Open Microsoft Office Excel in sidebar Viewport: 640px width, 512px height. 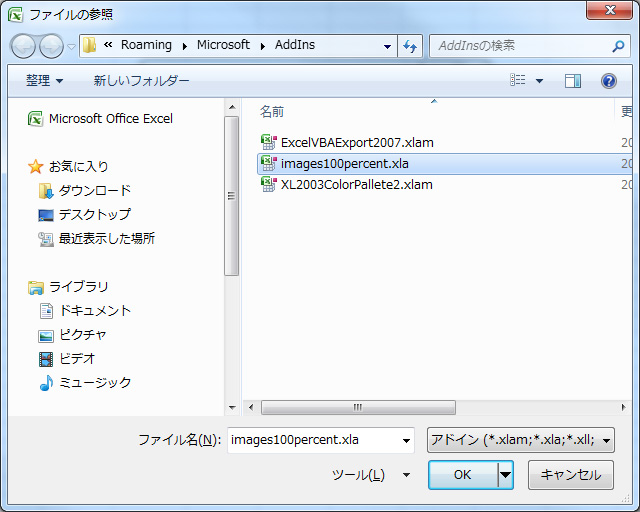pos(110,118)
